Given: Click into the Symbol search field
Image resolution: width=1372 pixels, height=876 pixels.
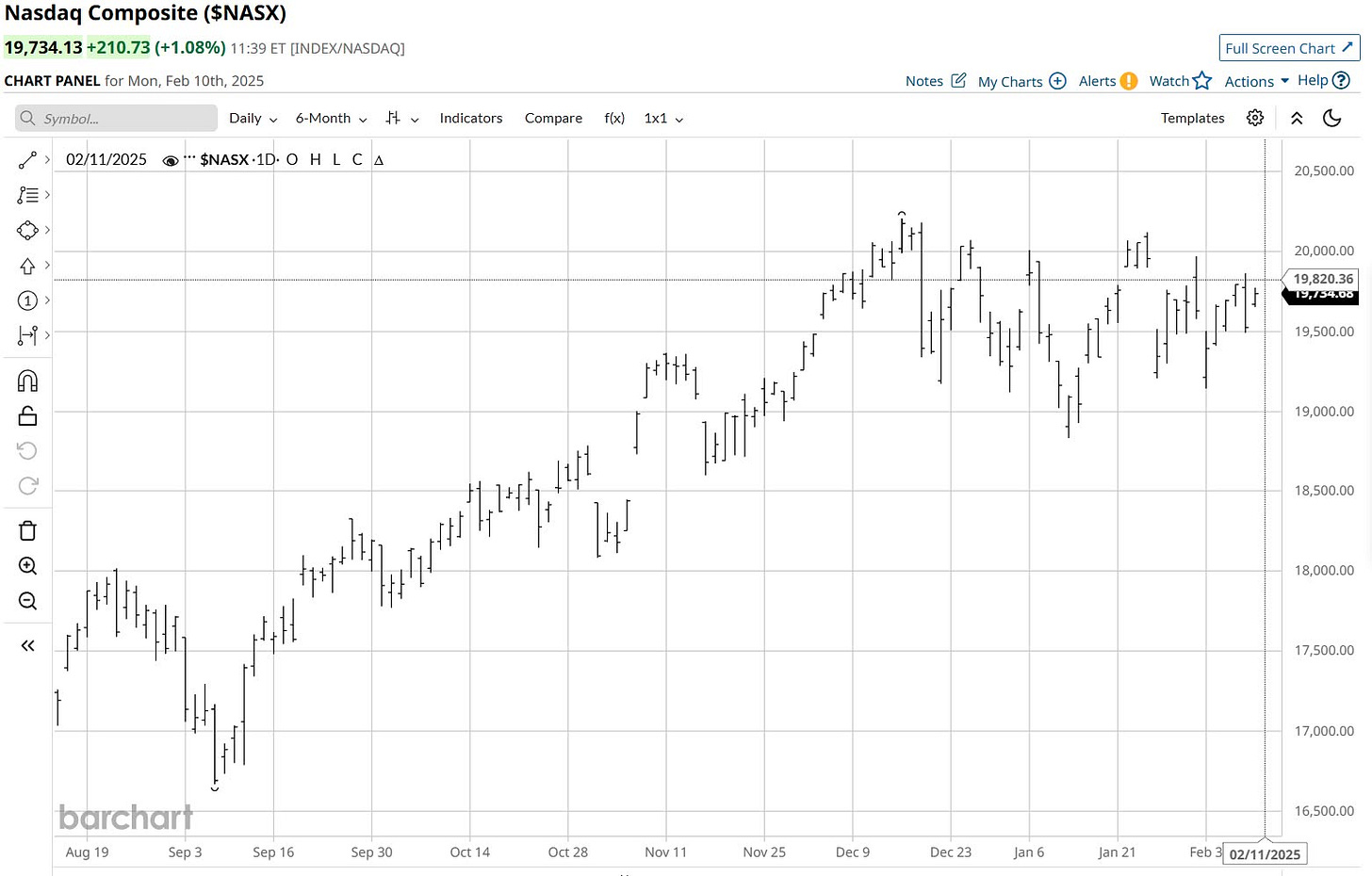Looking at the screenshot, I should pyautogui.click(x=117, y=118).
